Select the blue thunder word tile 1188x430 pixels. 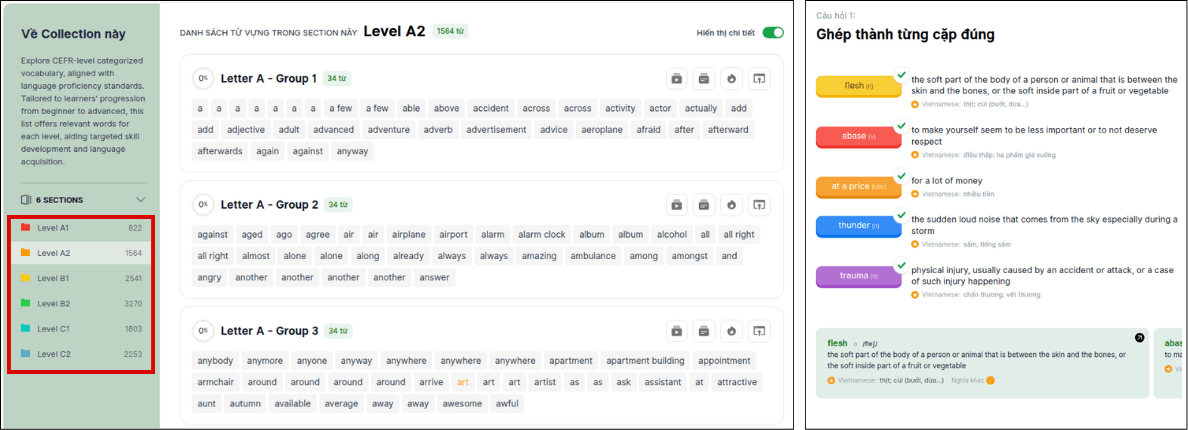858,226
